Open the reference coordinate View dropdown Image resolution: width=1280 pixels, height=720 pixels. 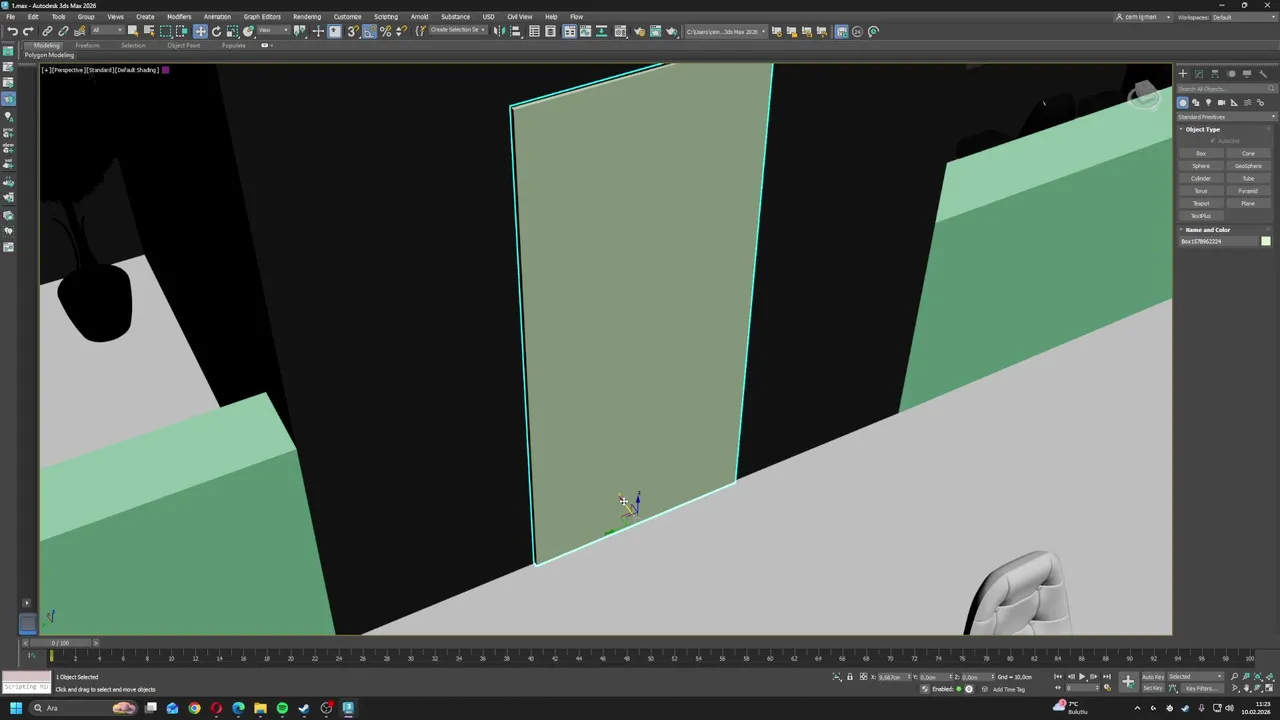click(273, 31)
